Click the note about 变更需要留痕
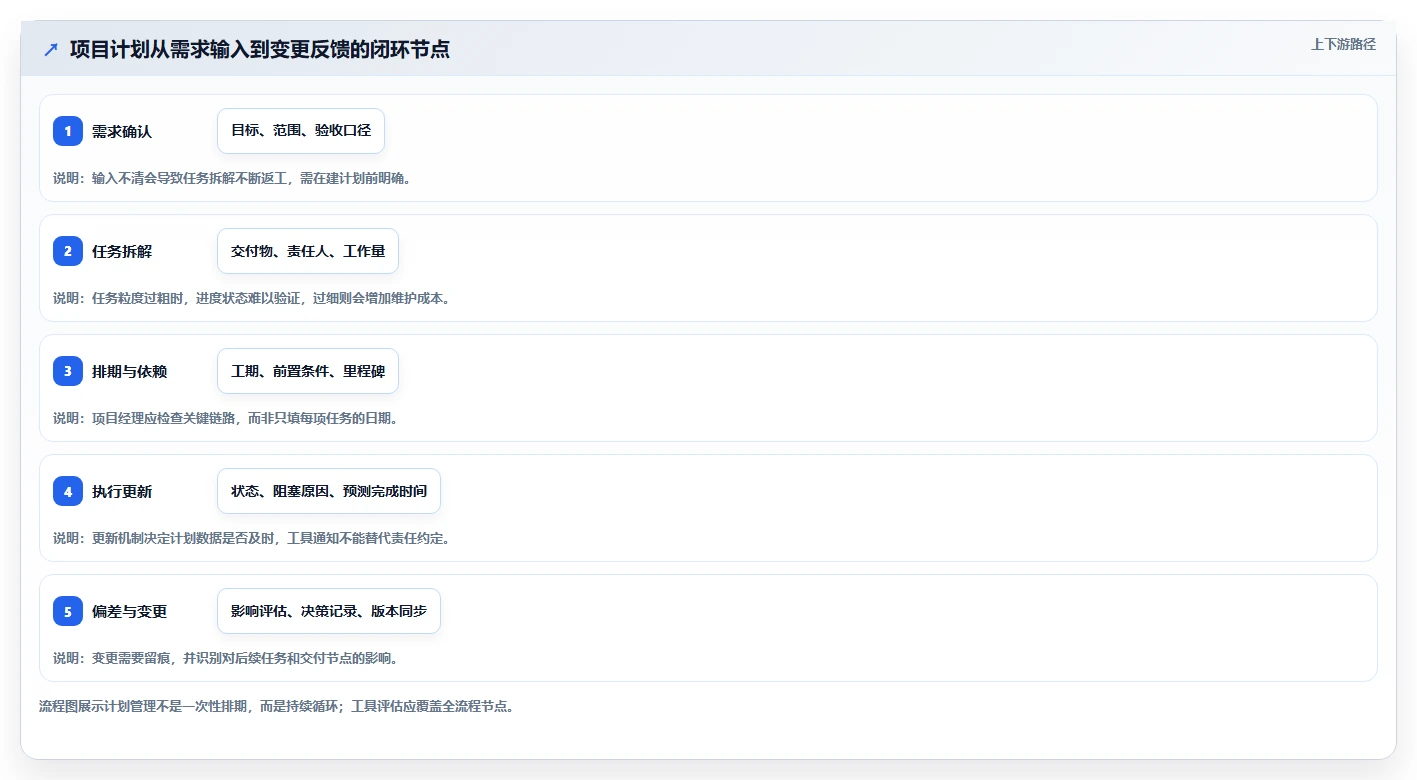The width and height of the screenshot is (1417, 780). (226, 658)
